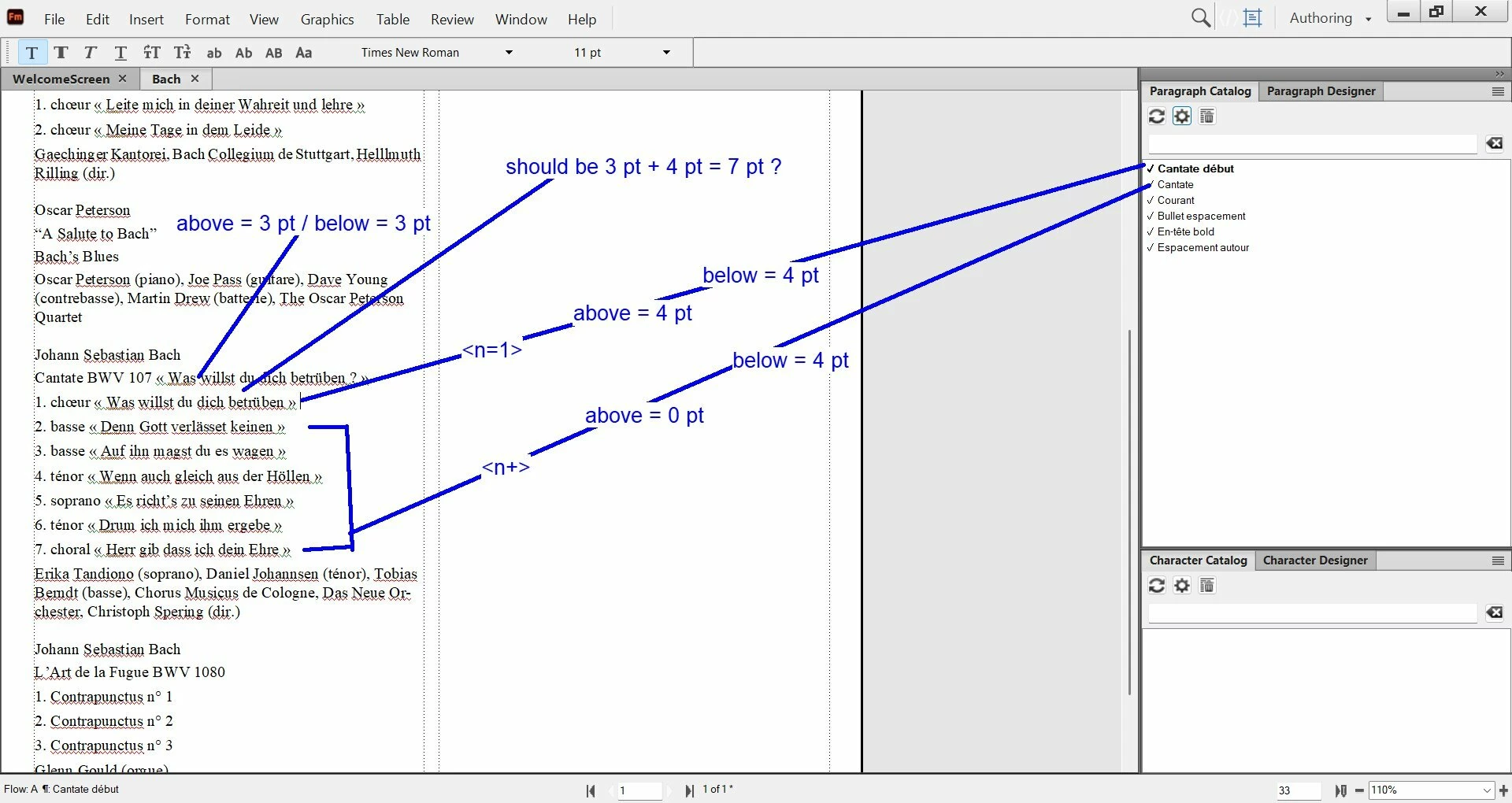Toggle italic text formatting
The height and width of the screenshot is (803, 1512).
(x=90, y=53)
